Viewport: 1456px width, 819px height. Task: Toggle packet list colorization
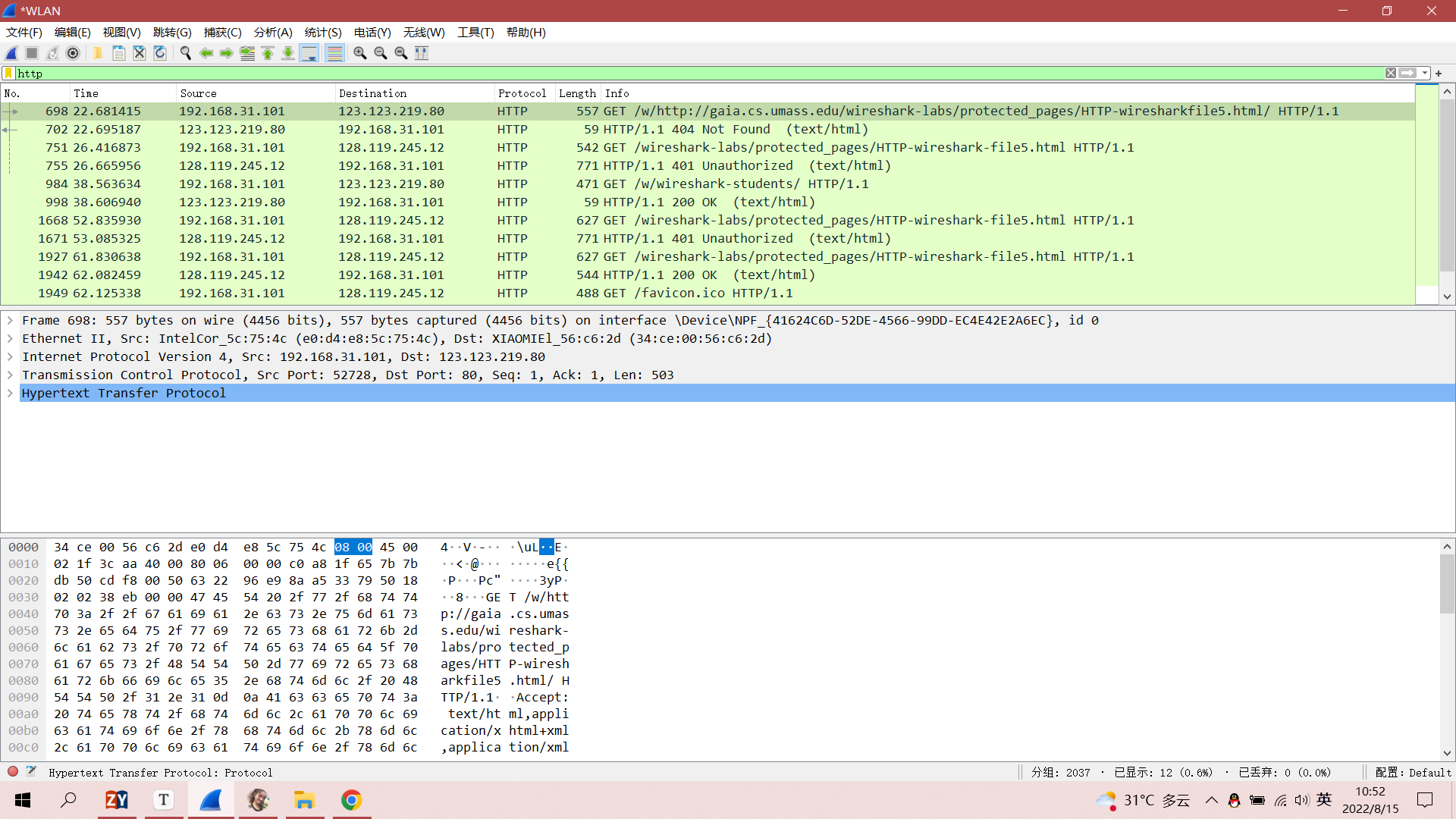tap(334, 53)
